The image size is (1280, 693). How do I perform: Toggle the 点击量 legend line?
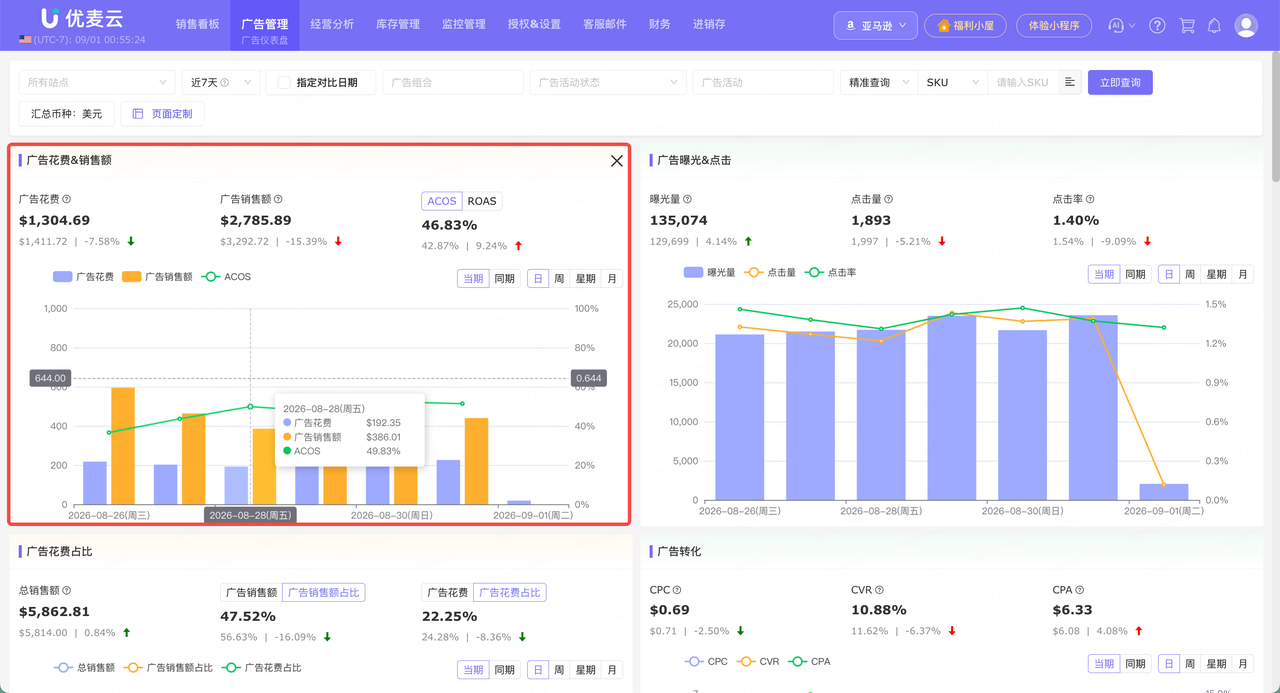click(x=771, y=272)
